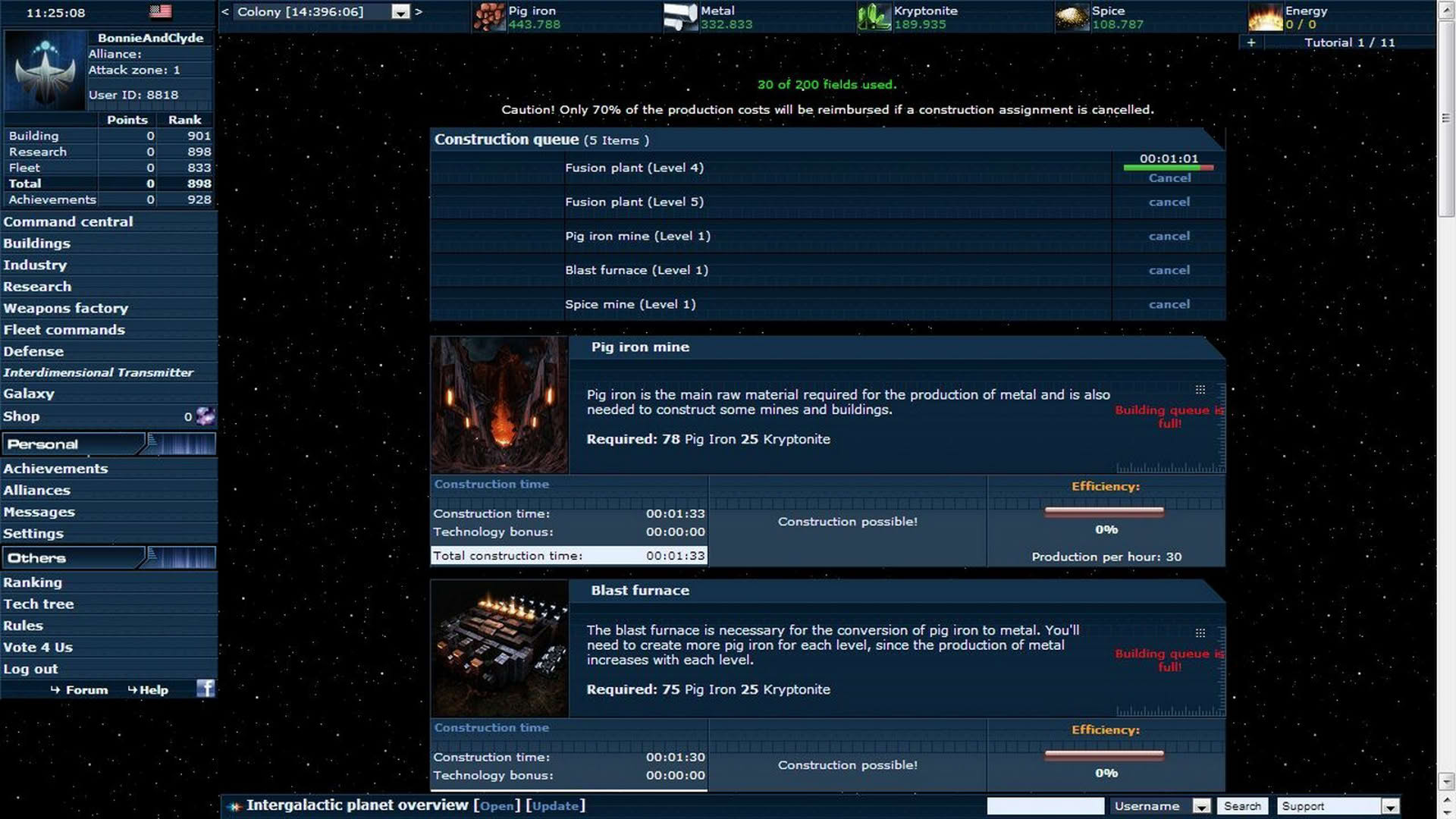Click the Pig iron mine image

pos(499,405)
